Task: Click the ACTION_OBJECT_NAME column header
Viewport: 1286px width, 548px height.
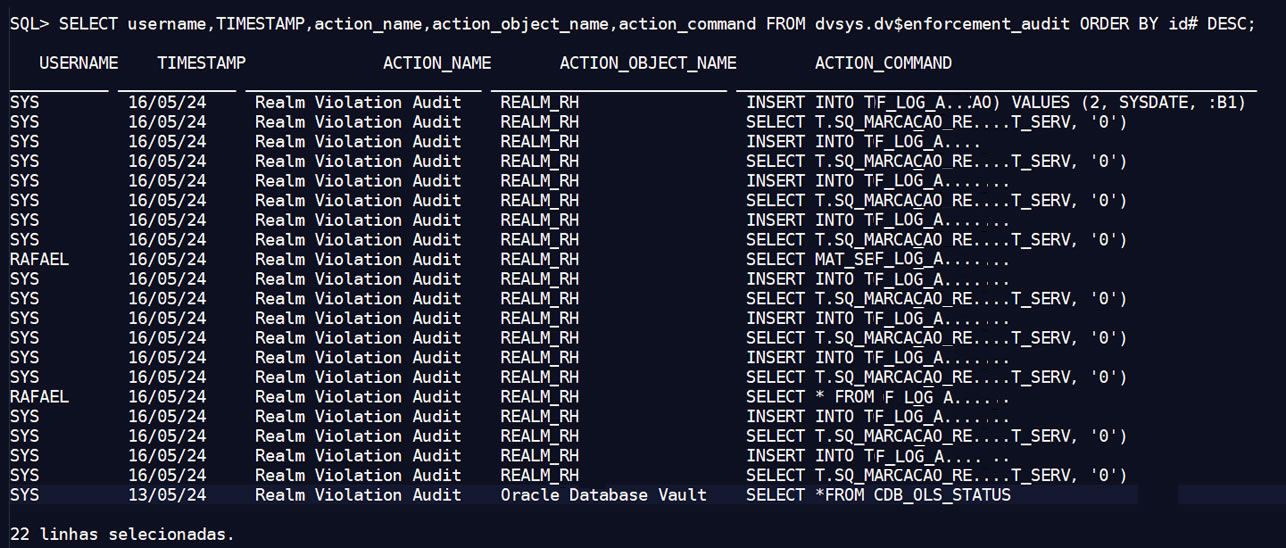Action: click(x=648, y=63)
